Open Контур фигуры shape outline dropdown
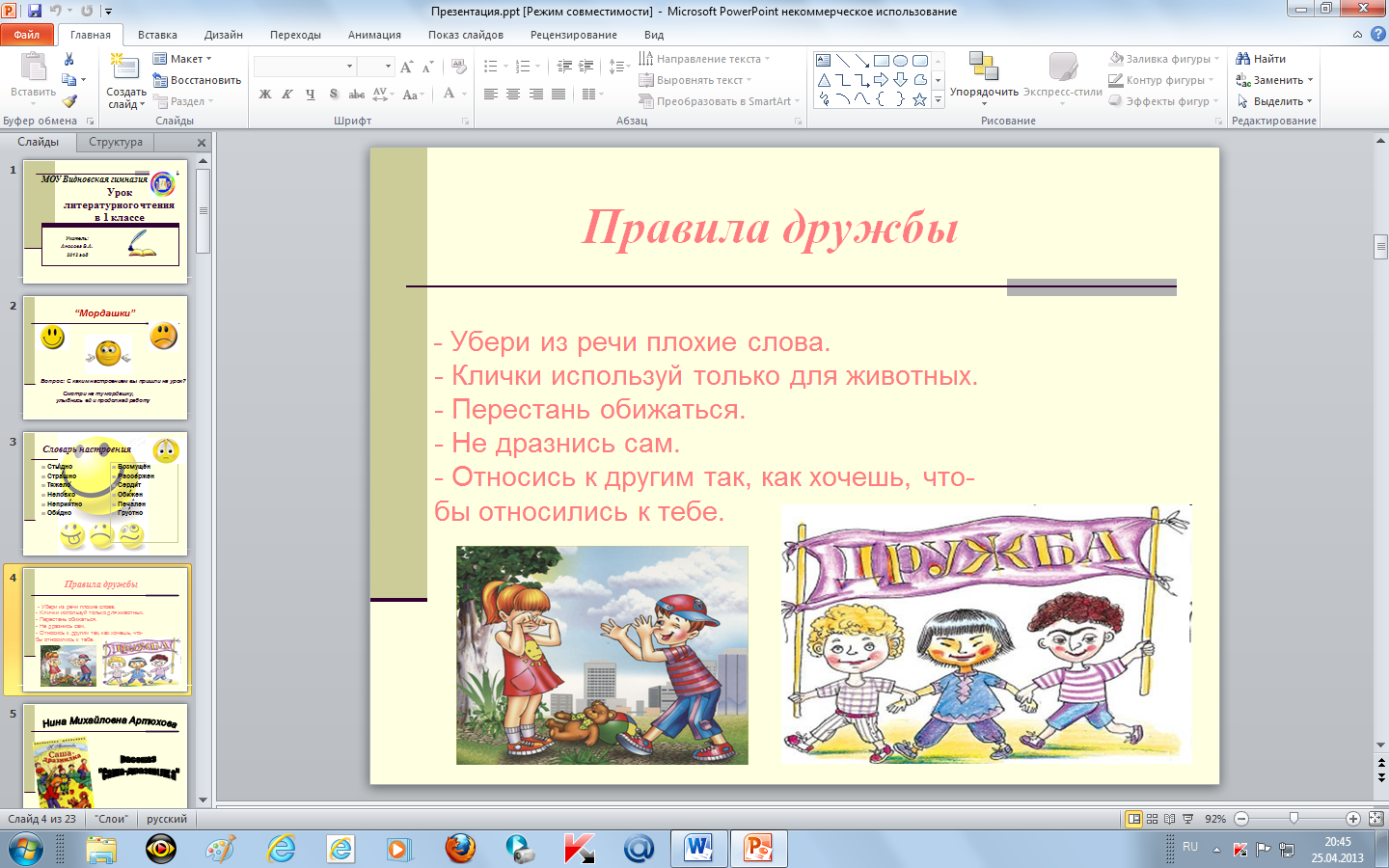This screenshot has width=1389, height=868. tap(1161, 80)
